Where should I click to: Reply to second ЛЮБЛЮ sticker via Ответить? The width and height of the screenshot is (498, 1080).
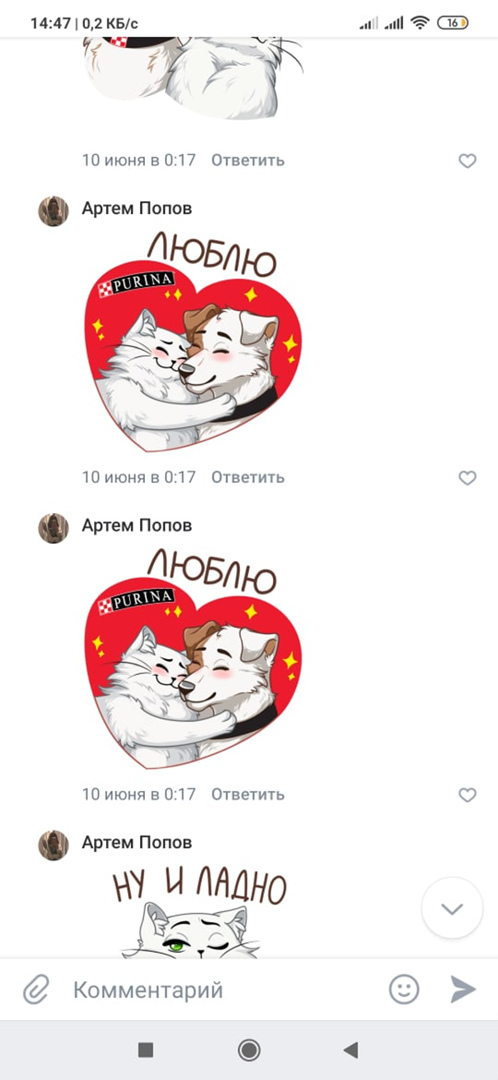point(247,794)
